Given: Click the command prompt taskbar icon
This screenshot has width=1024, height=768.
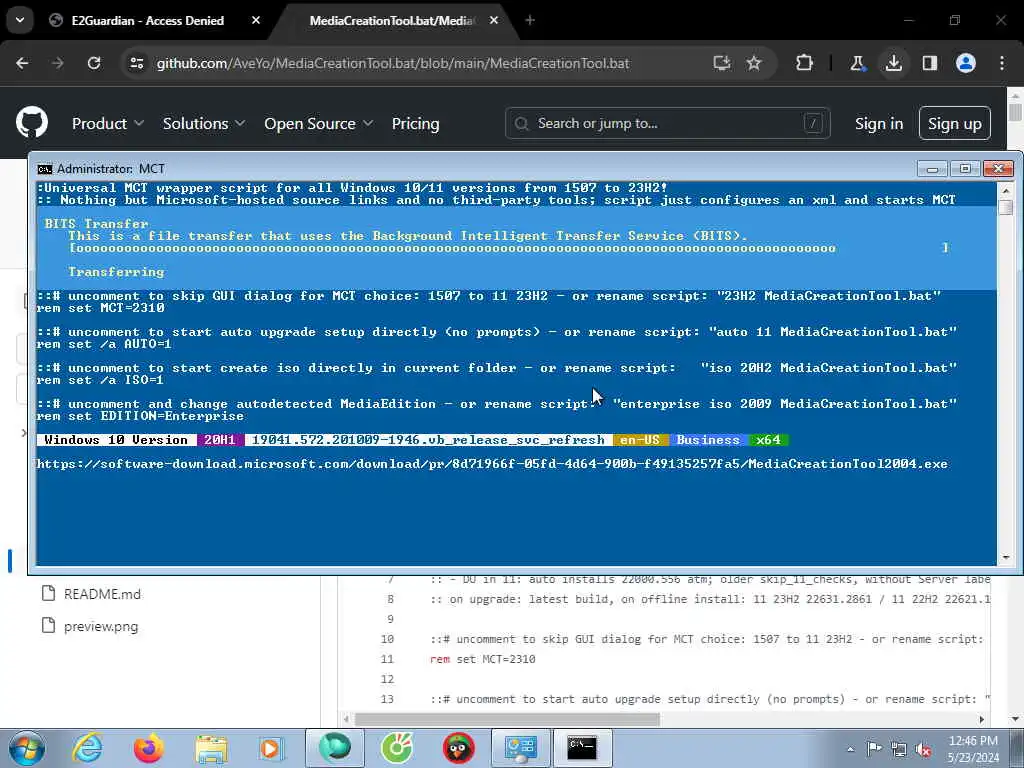Looking at the screenshot, I should 582,748.
